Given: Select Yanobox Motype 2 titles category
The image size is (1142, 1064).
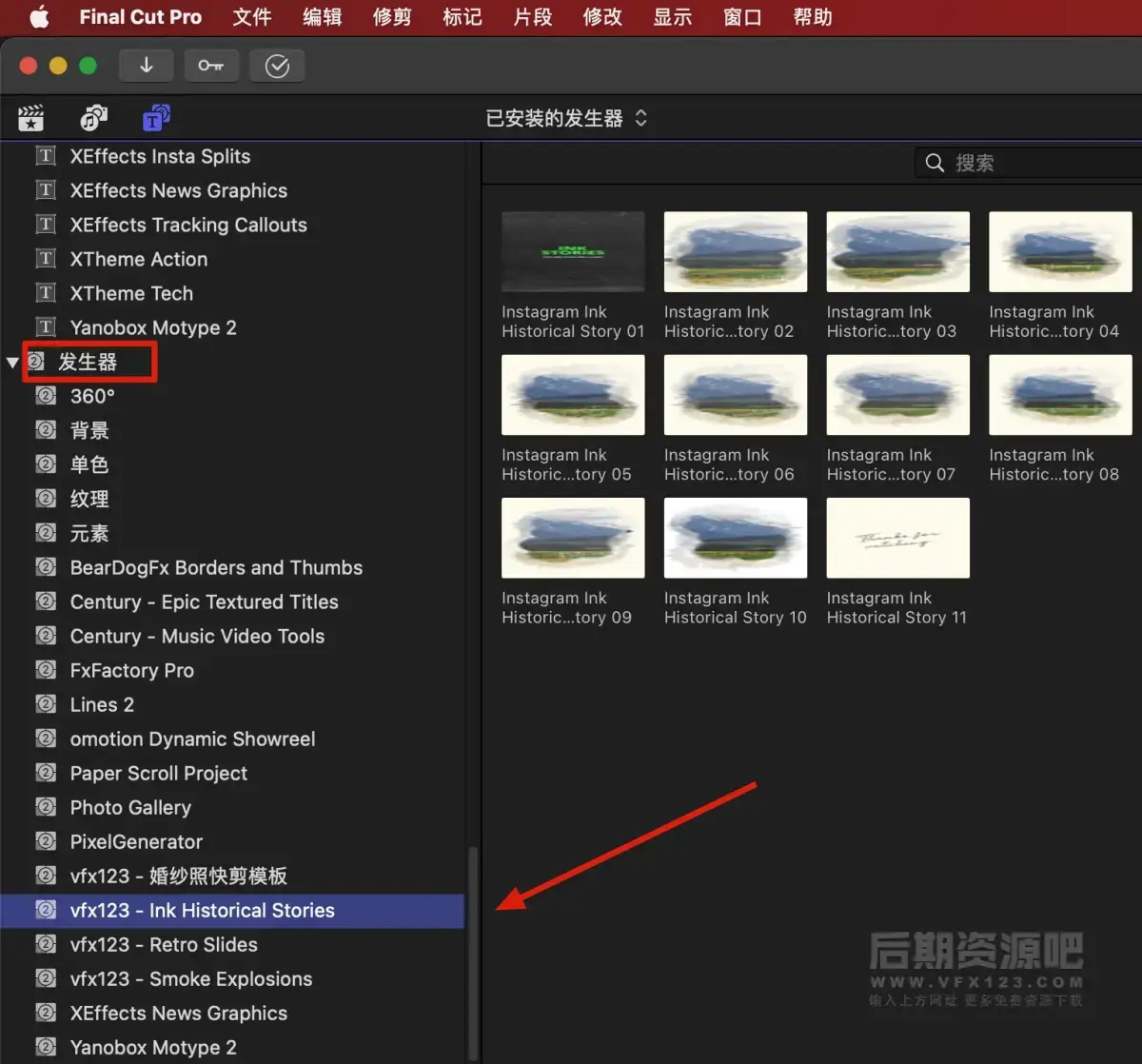Looking at the screenshot, I should (x=232, y=327).
